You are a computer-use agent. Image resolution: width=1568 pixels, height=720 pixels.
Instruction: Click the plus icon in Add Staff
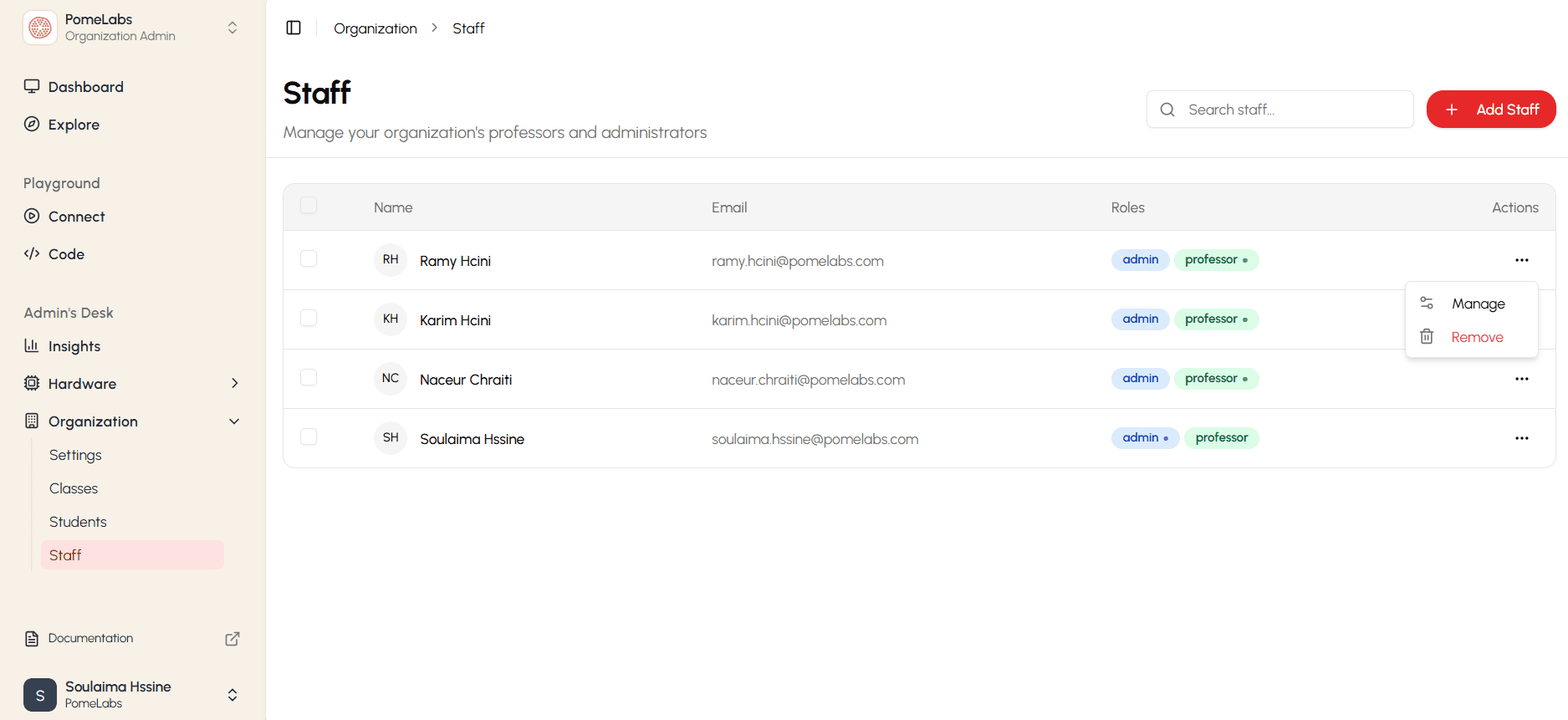tap(1452, 110)
